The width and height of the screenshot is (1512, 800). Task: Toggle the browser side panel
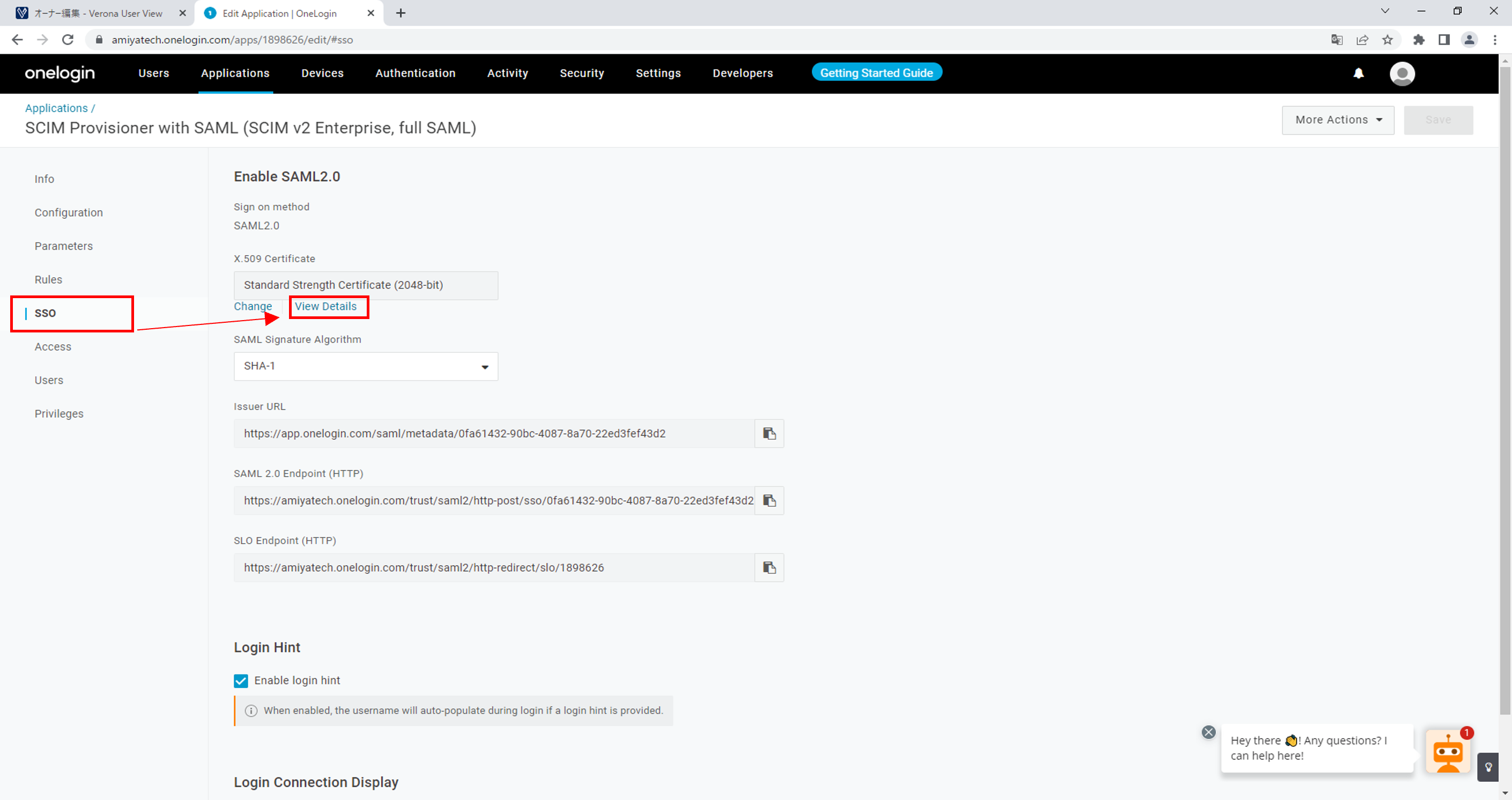(1444, 40)
